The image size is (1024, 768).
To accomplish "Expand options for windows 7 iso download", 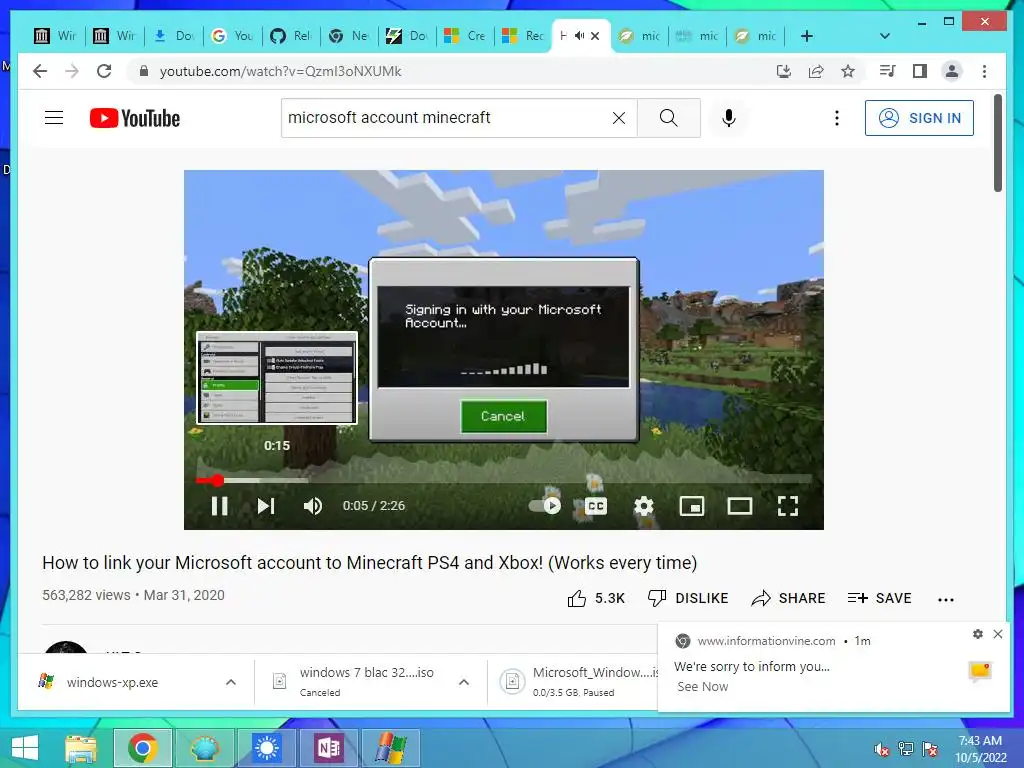I will pos(464,682).
